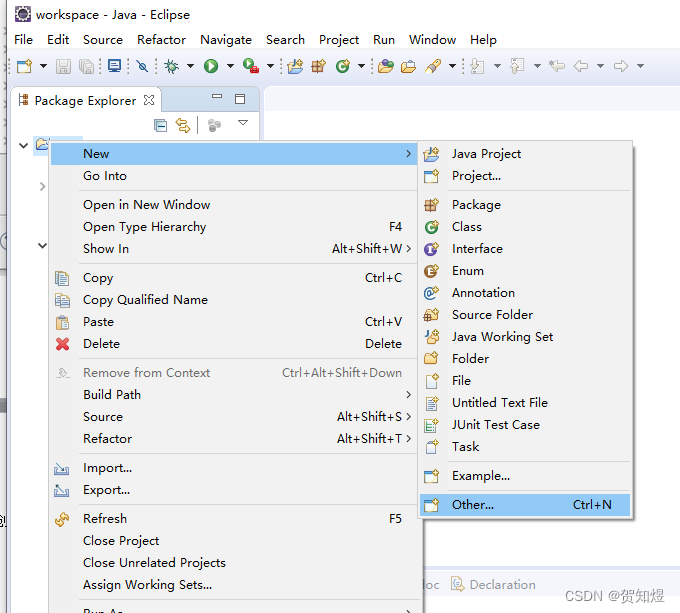
Task: Click the Back navigation arrow icon
Action: click(581, 66)
